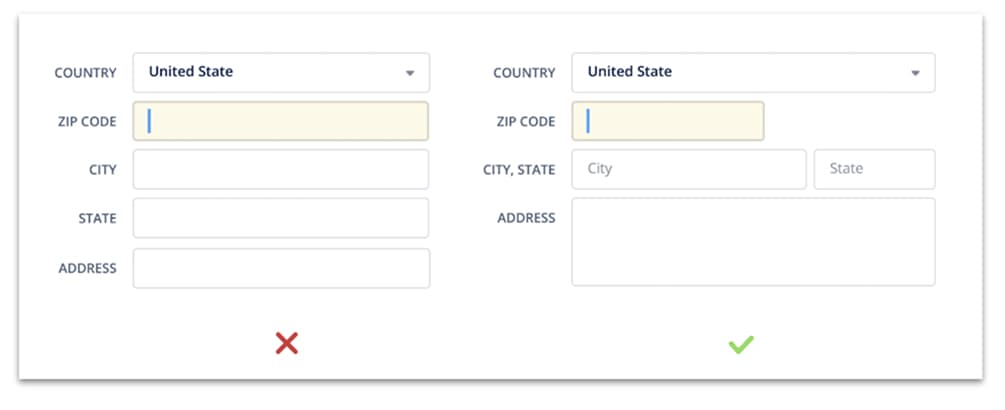Click the standalone STATE label

97,219
